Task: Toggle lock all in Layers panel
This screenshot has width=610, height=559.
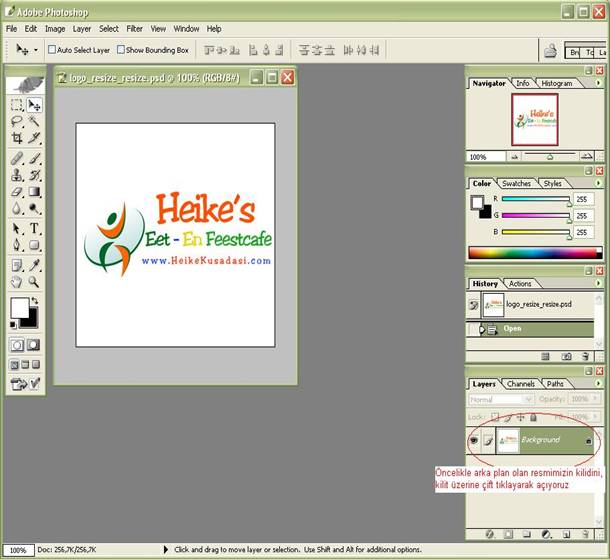Action: pos(534,417)
